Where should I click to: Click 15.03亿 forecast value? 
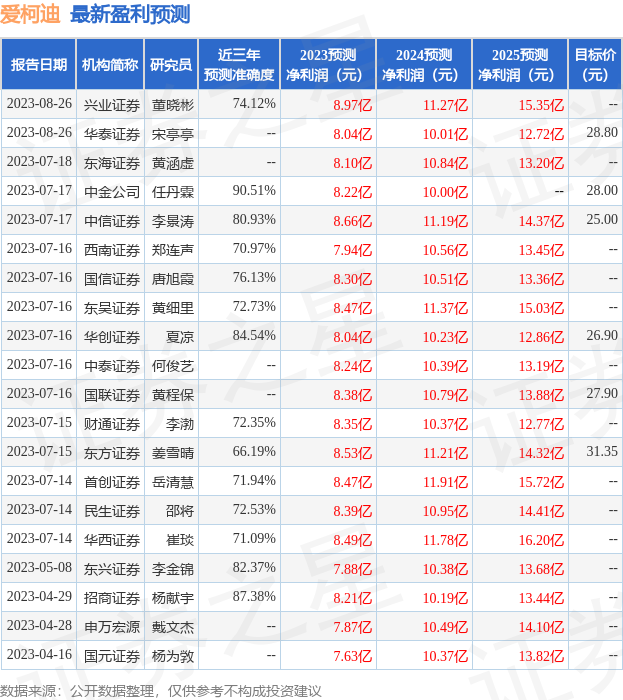coord(541,308)
